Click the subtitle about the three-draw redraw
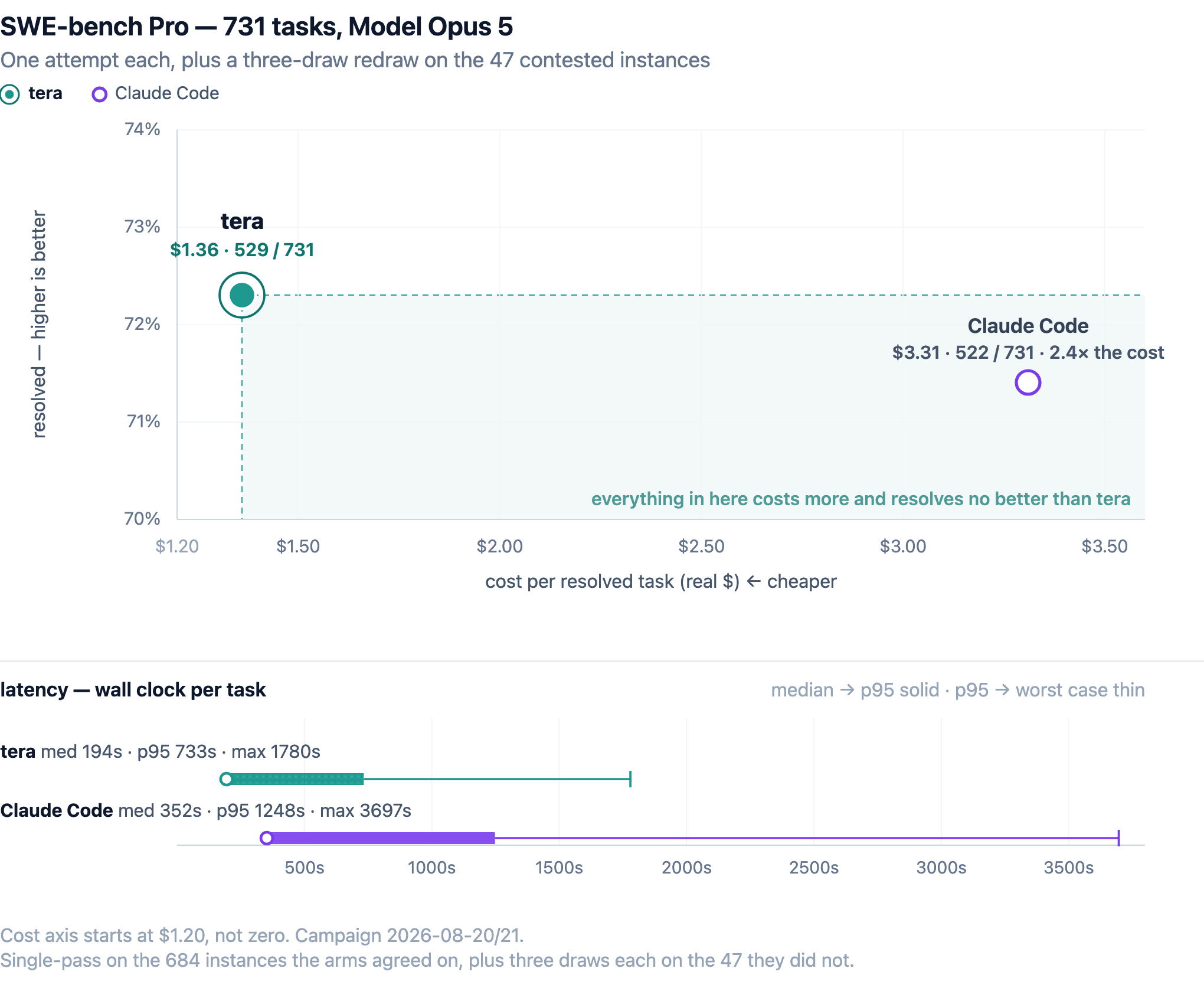This screenshot has width=1204, height=1001. click(355, 60)
